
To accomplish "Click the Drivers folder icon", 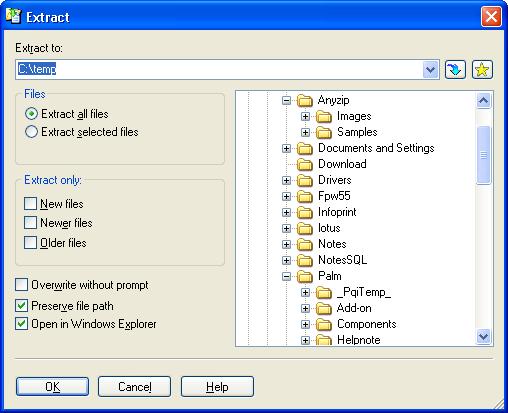I will (x=305, y=180).
